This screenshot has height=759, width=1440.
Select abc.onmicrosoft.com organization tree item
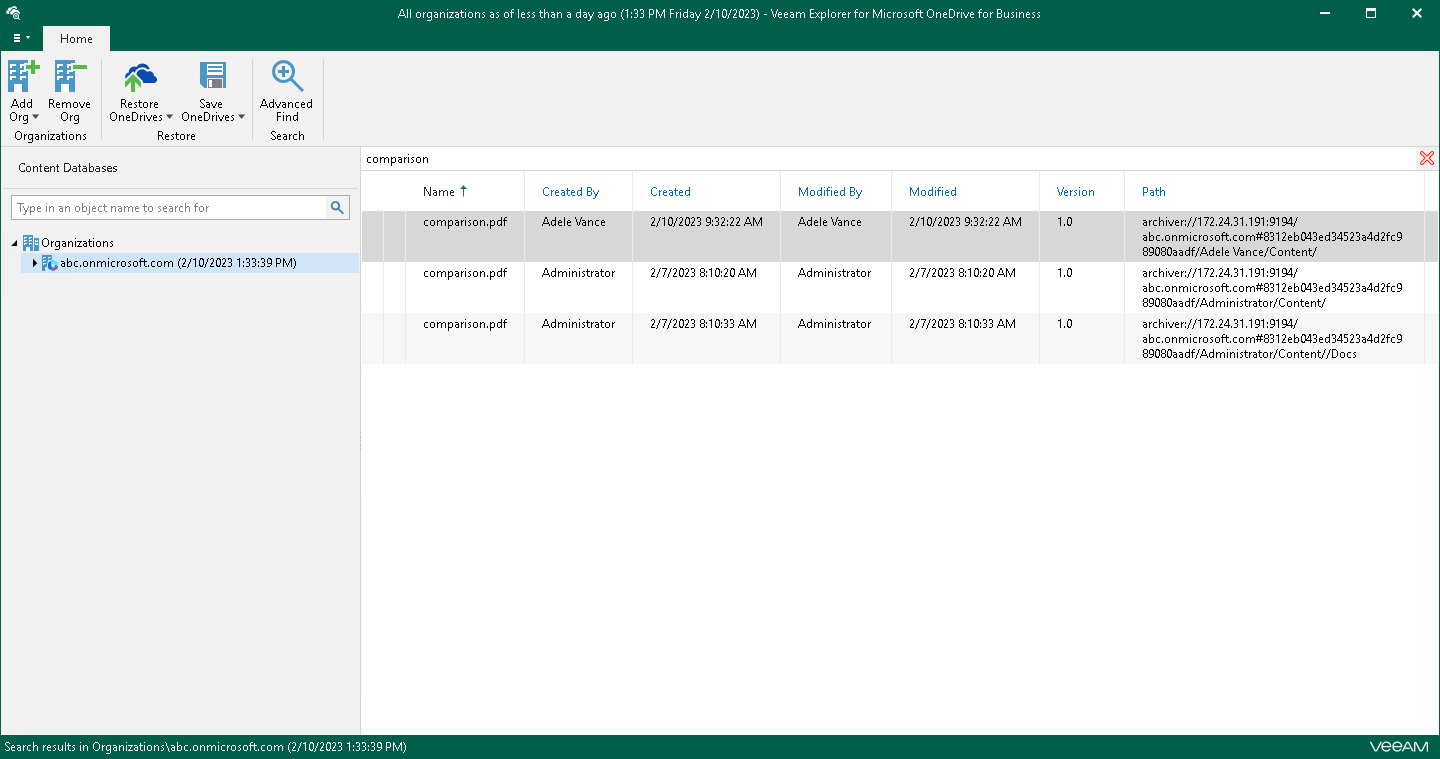pyautogui.click(x=179, y=263)
